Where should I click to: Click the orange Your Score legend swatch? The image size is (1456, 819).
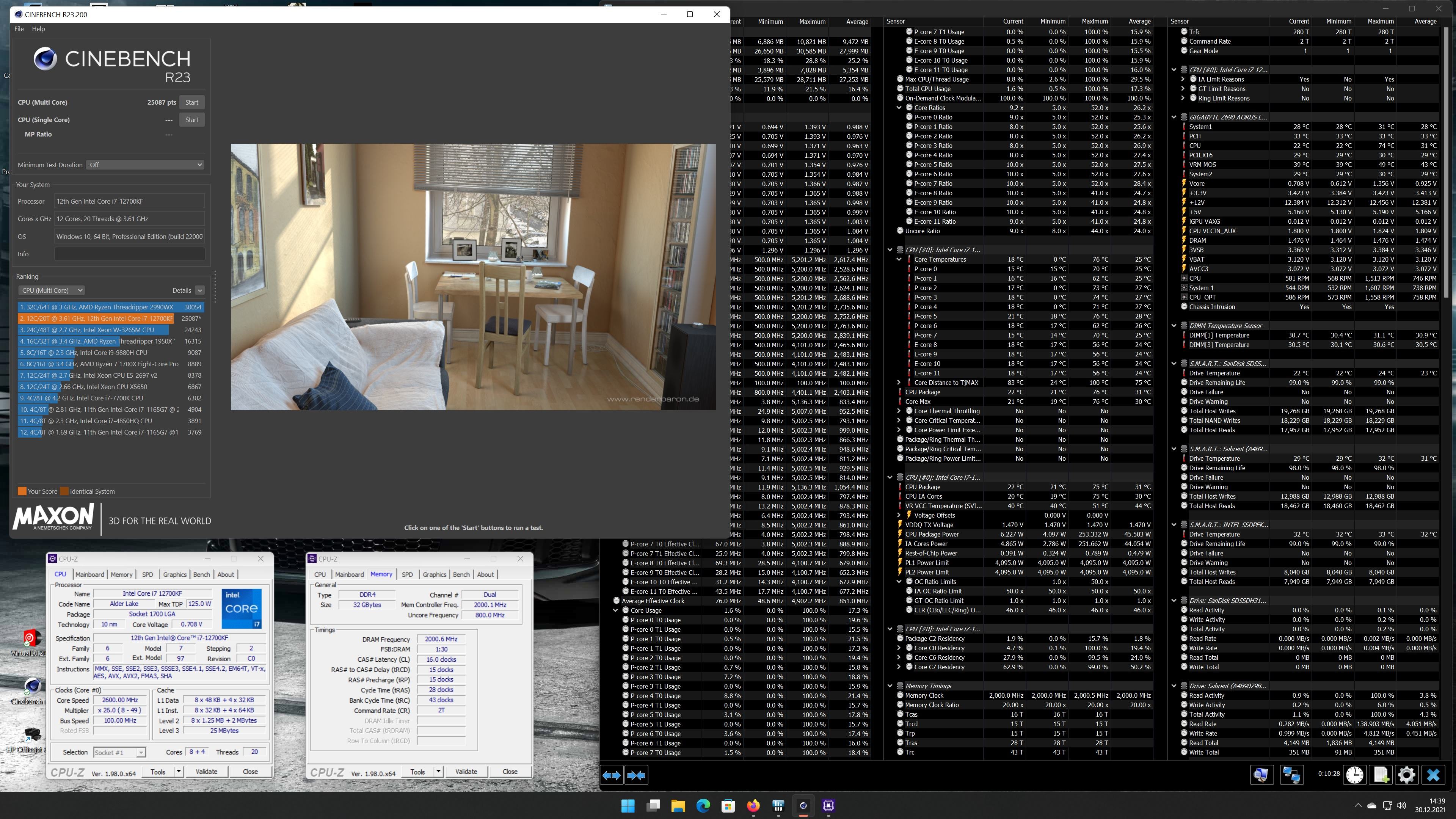click(x=22, y=491)
